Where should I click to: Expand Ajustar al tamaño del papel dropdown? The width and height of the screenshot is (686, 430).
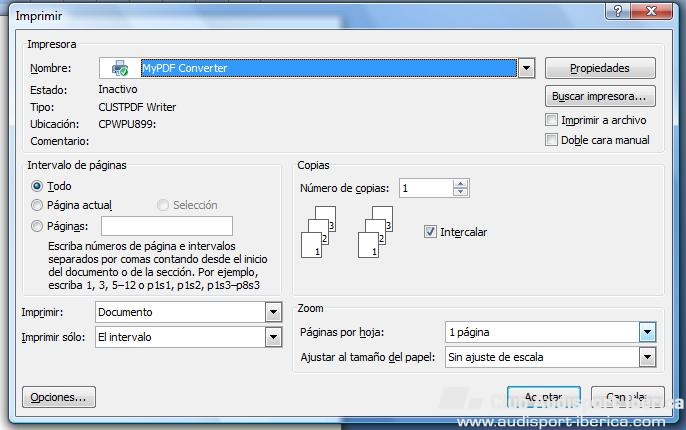coord(647,357)
